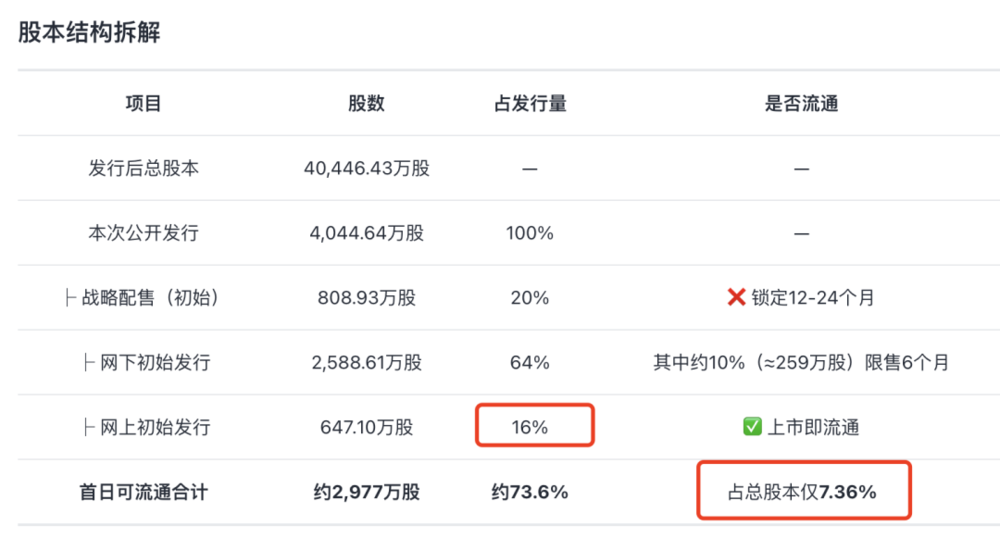Viewport: 1000px width, 538px height.
Task: Click the 4,044.64万股 cell
Action: click(367, 233)
